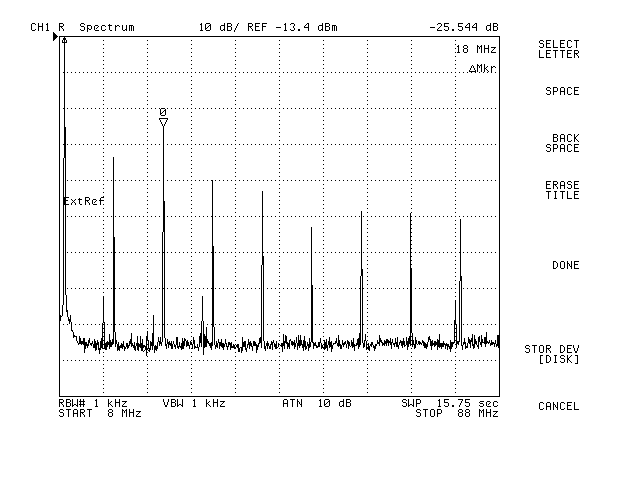The width and height of the screenshot is (640, 480).
Task: Click the VBW 1 kHz readout
Action: point(194,403)
